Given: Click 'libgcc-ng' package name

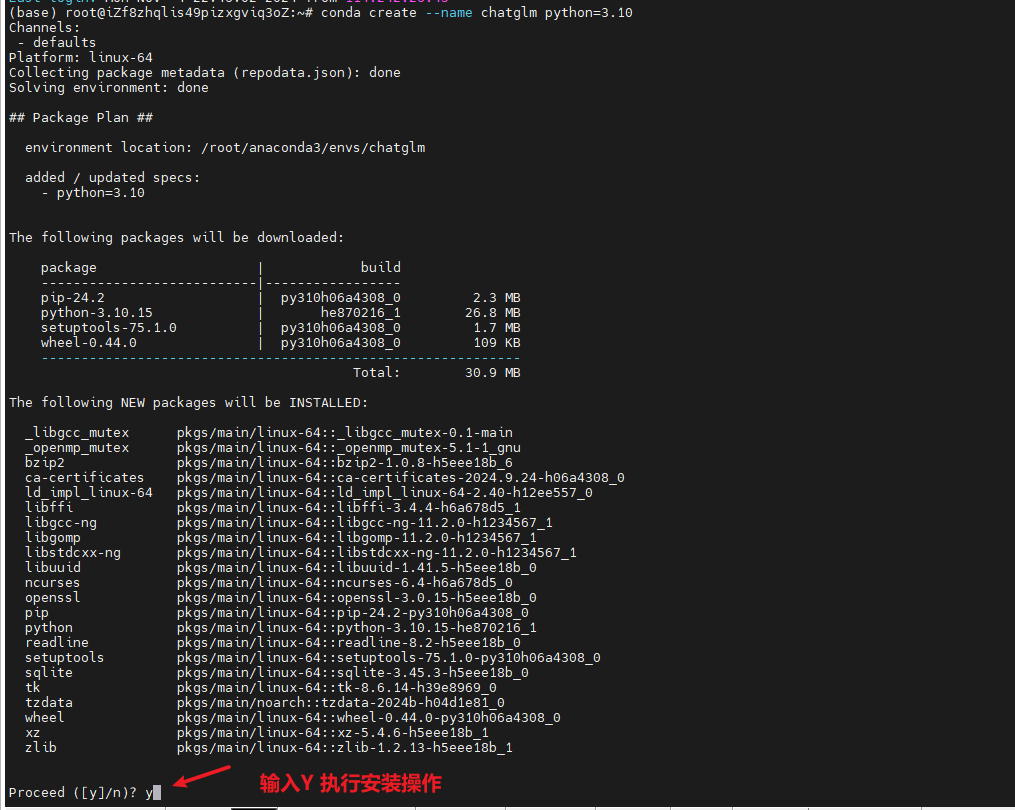Looking at the screenshot, I should (61, 523).
